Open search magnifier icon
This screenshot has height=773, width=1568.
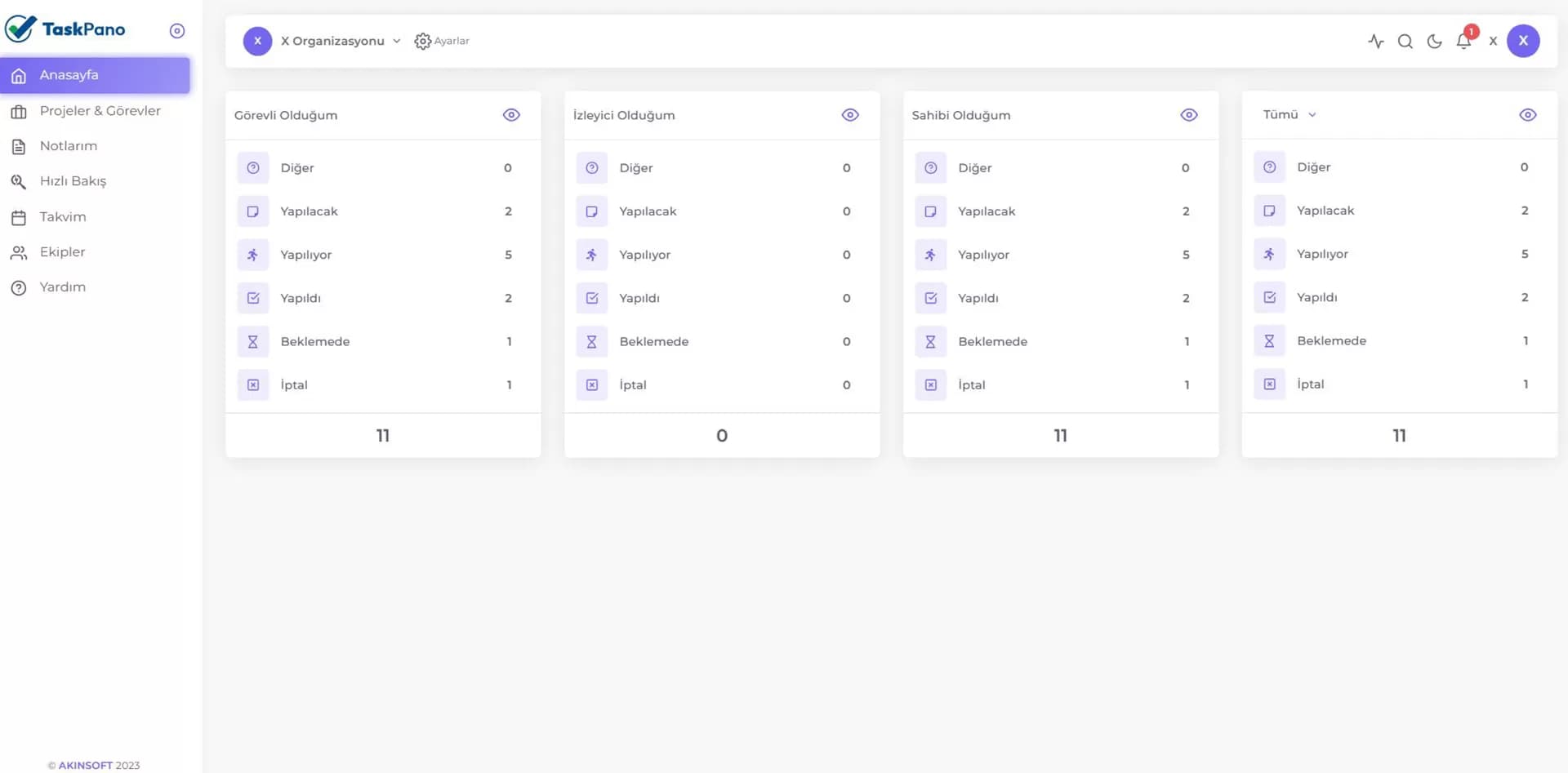coord(1405,41)
